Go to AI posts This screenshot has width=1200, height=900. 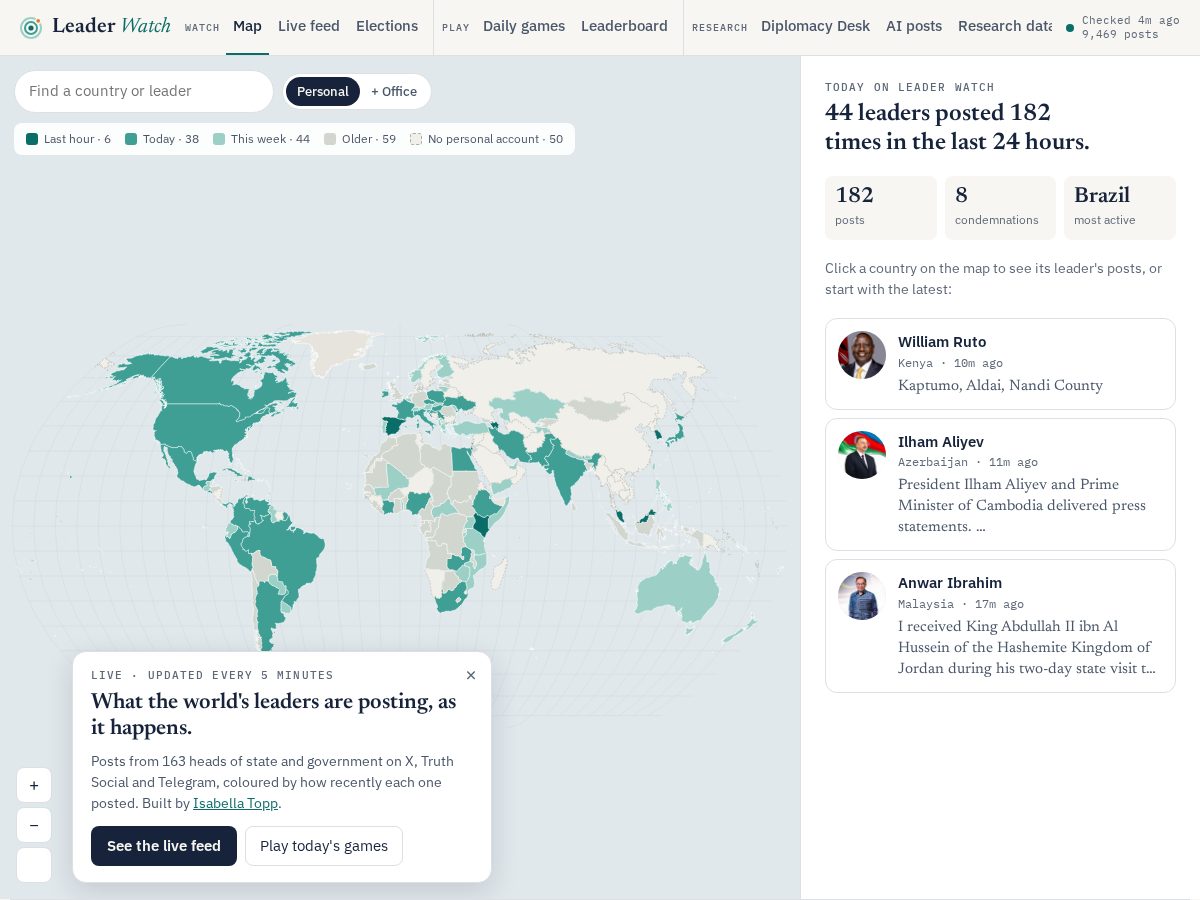pyautogui.click(x=914, y=26)
